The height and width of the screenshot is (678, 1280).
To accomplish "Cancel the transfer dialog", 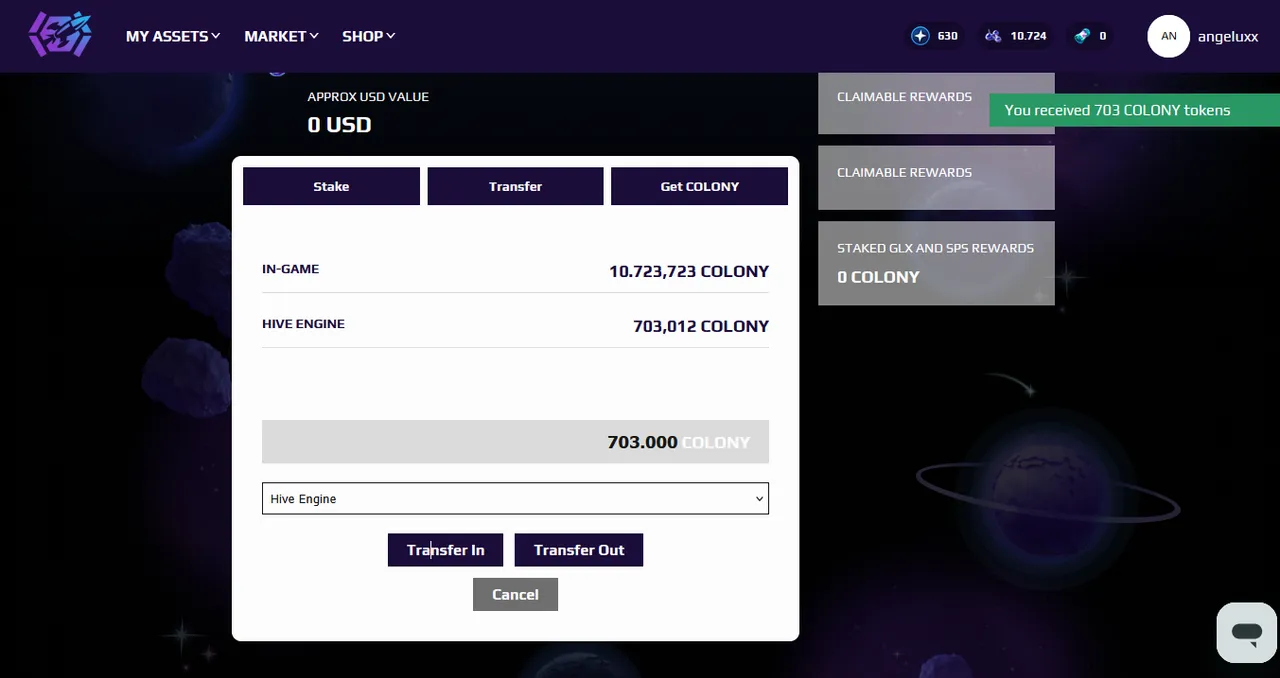I will tap(515, 594).
